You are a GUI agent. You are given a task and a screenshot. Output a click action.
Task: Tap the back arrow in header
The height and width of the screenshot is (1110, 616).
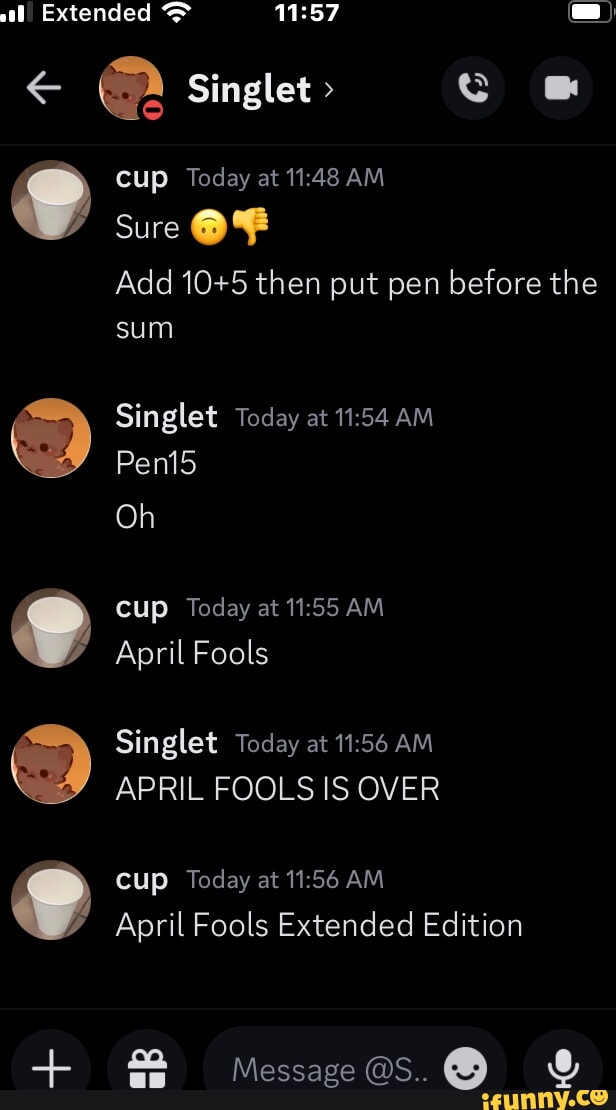42,90
